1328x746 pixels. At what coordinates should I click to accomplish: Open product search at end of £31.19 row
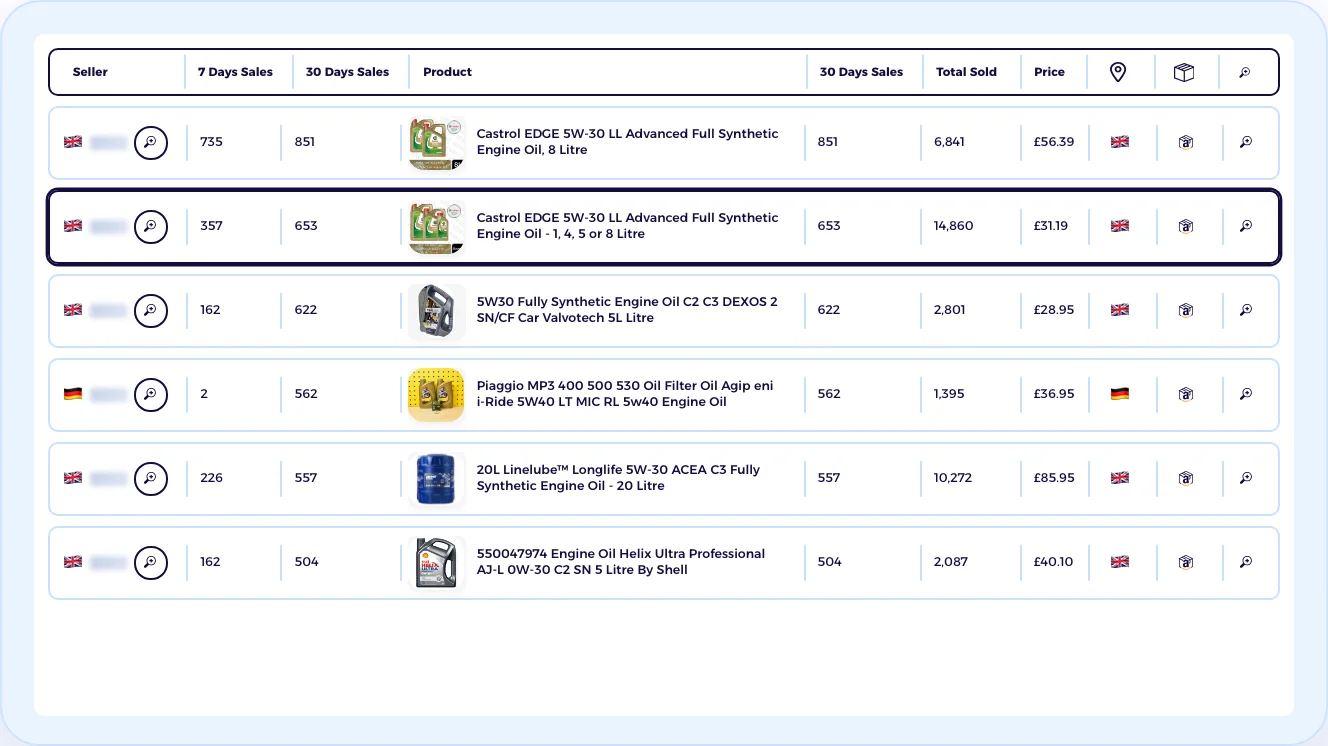pos(1246,226)
